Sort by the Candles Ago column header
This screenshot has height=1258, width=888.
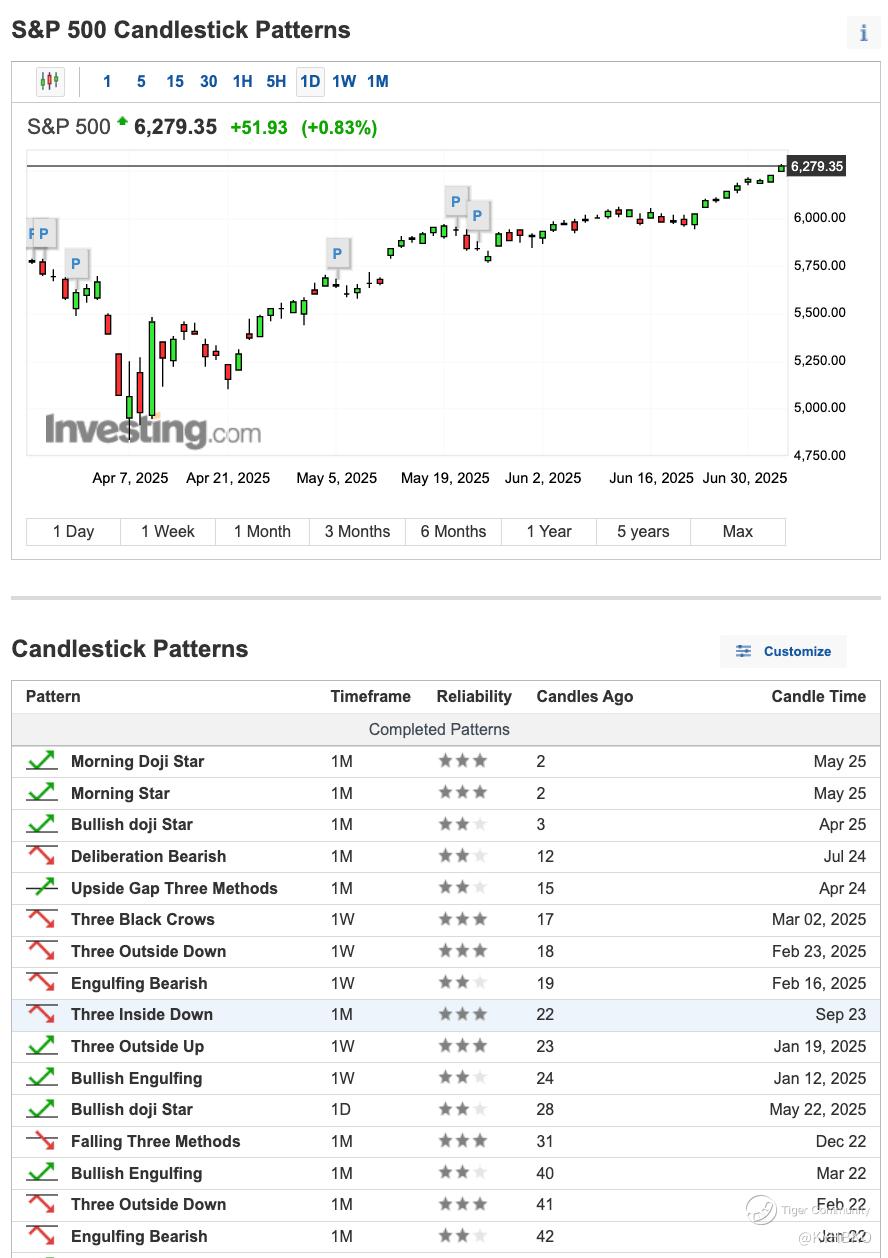(585, 697)
